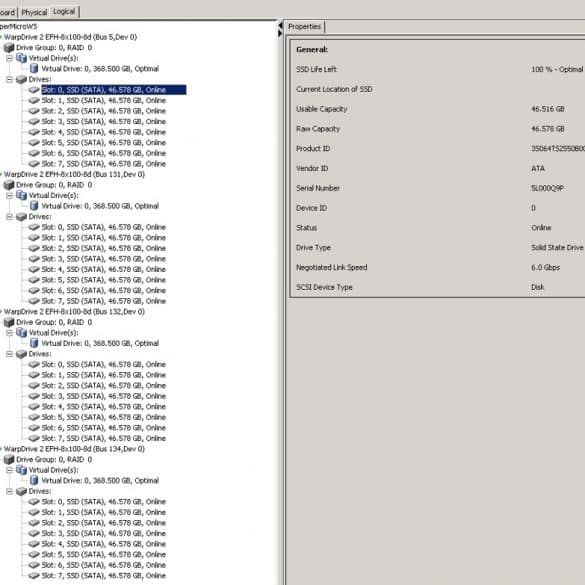Collapse Drives node under Bus 5

coord(10,79)
